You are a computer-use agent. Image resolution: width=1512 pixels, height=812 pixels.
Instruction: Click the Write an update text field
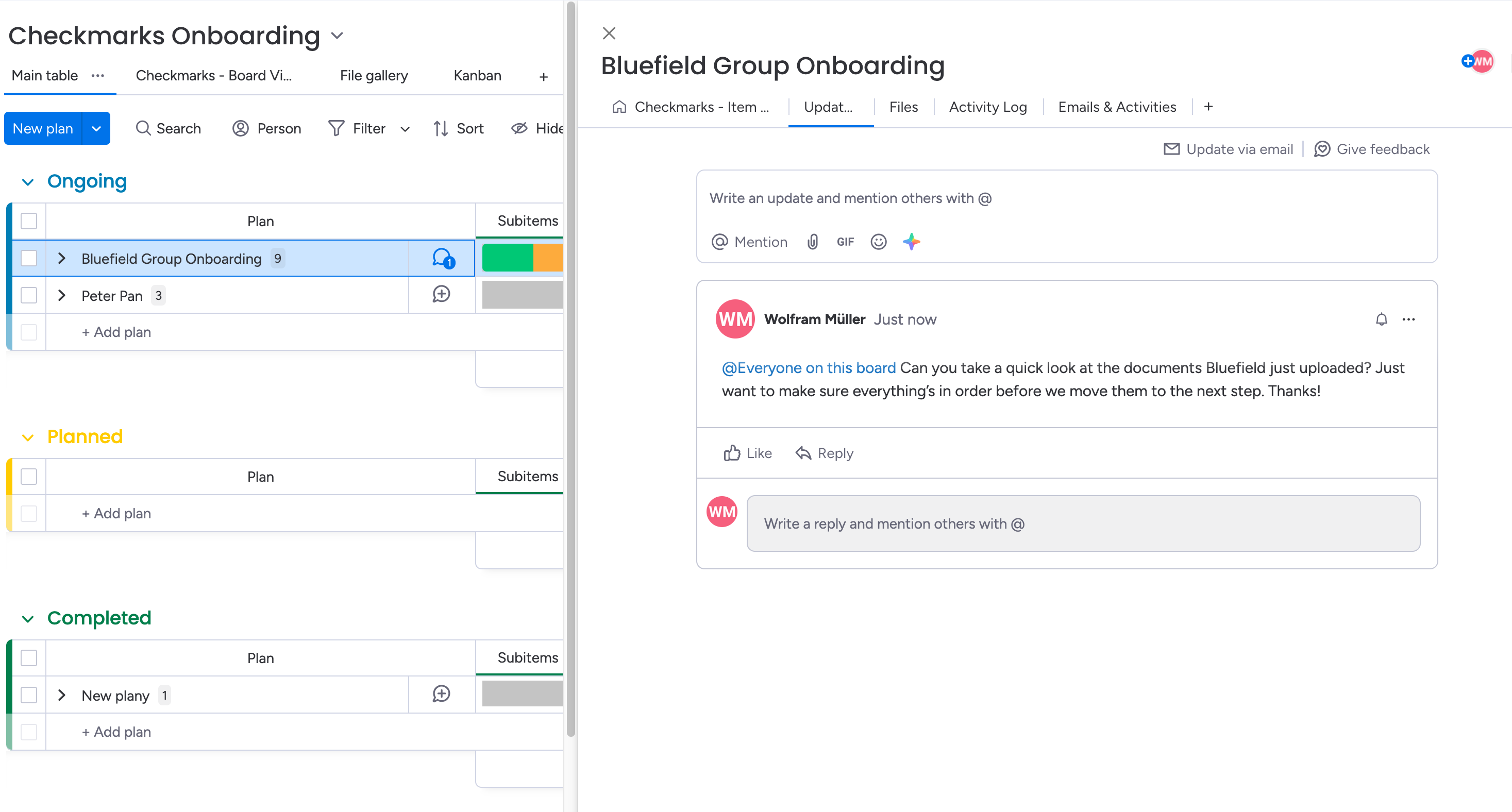[1067, 198]
